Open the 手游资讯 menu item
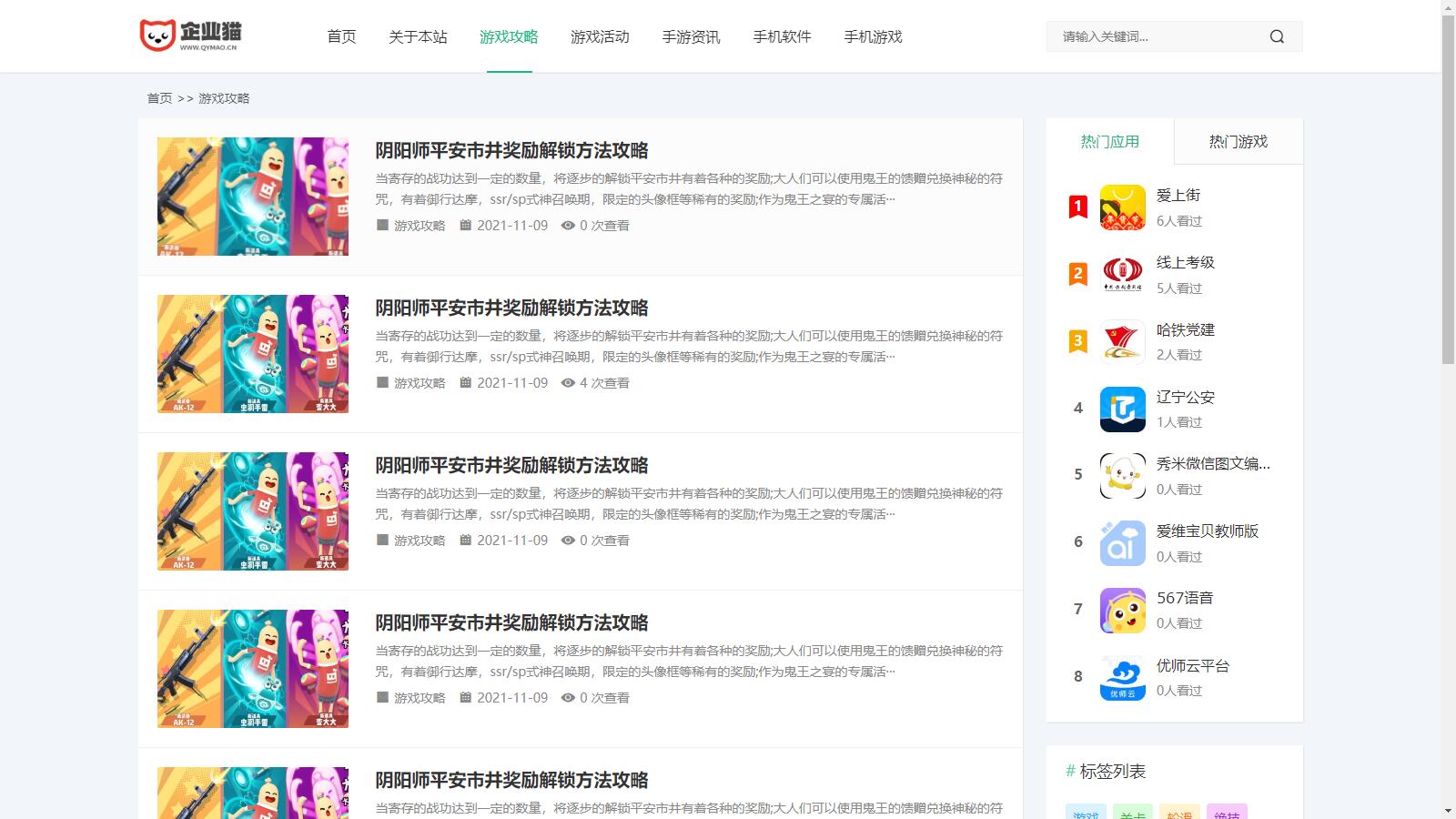 click(691, 36)
